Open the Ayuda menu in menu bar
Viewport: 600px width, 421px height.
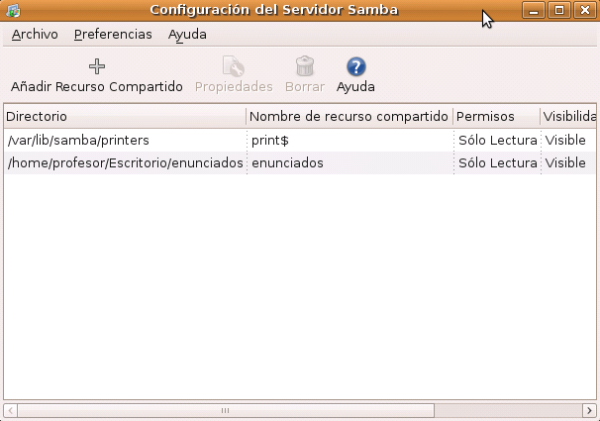pyautogui.click(x=187, y=34)
